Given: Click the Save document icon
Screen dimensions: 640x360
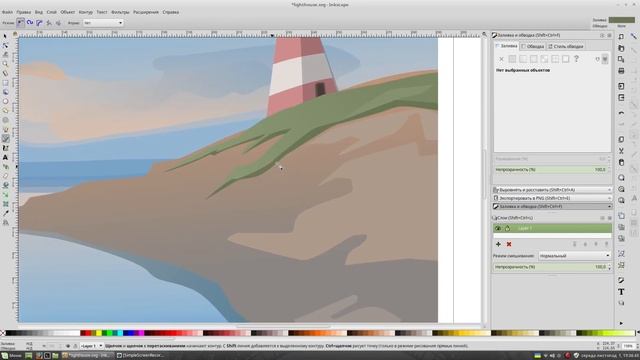Looking at the screenshot, I should [x=621, y=60].
